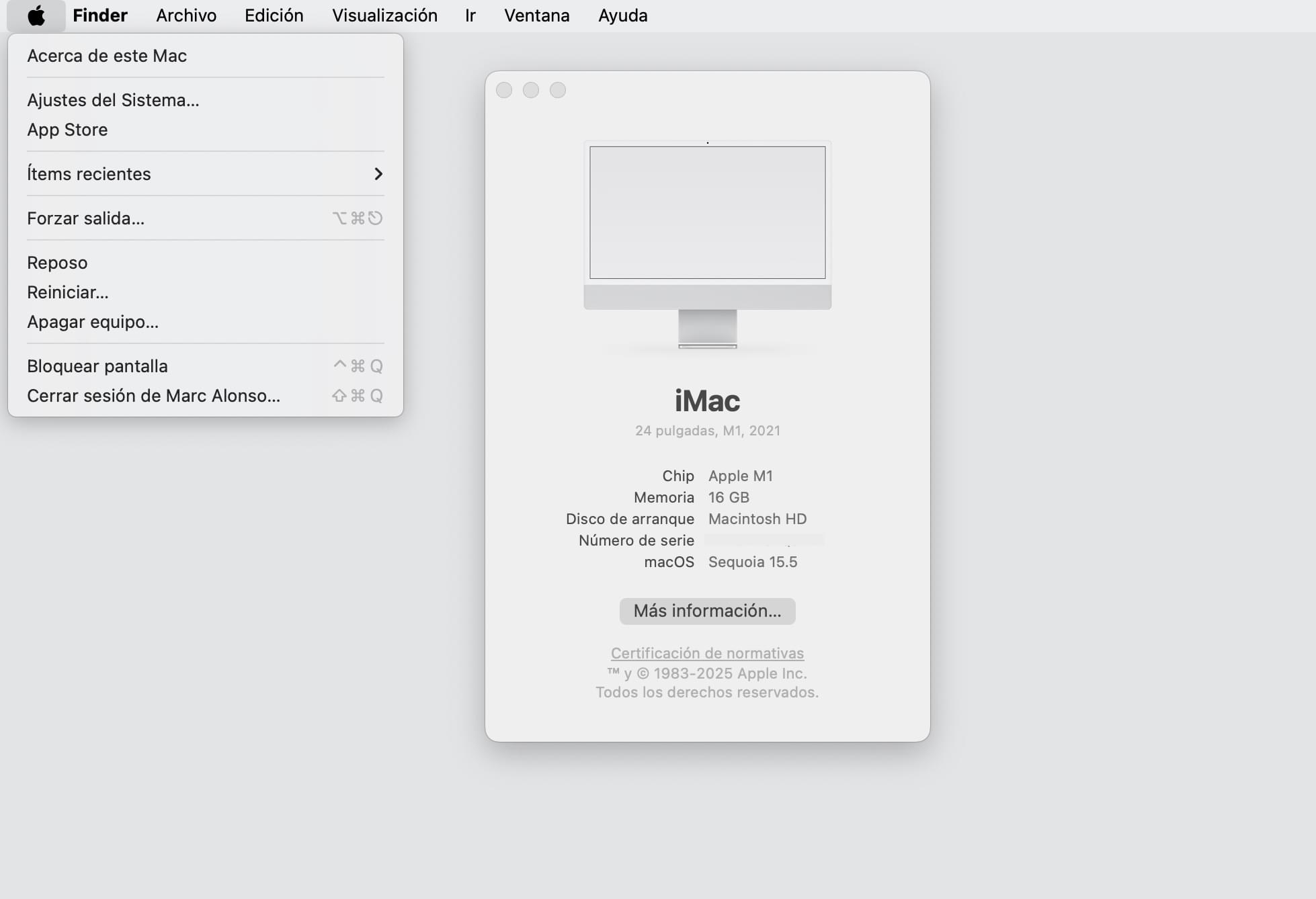This screenshot has height=899, width=1316.
Task: Click the '1983-2025 Apple Inc.' copyright text
Action: [731, 673]
